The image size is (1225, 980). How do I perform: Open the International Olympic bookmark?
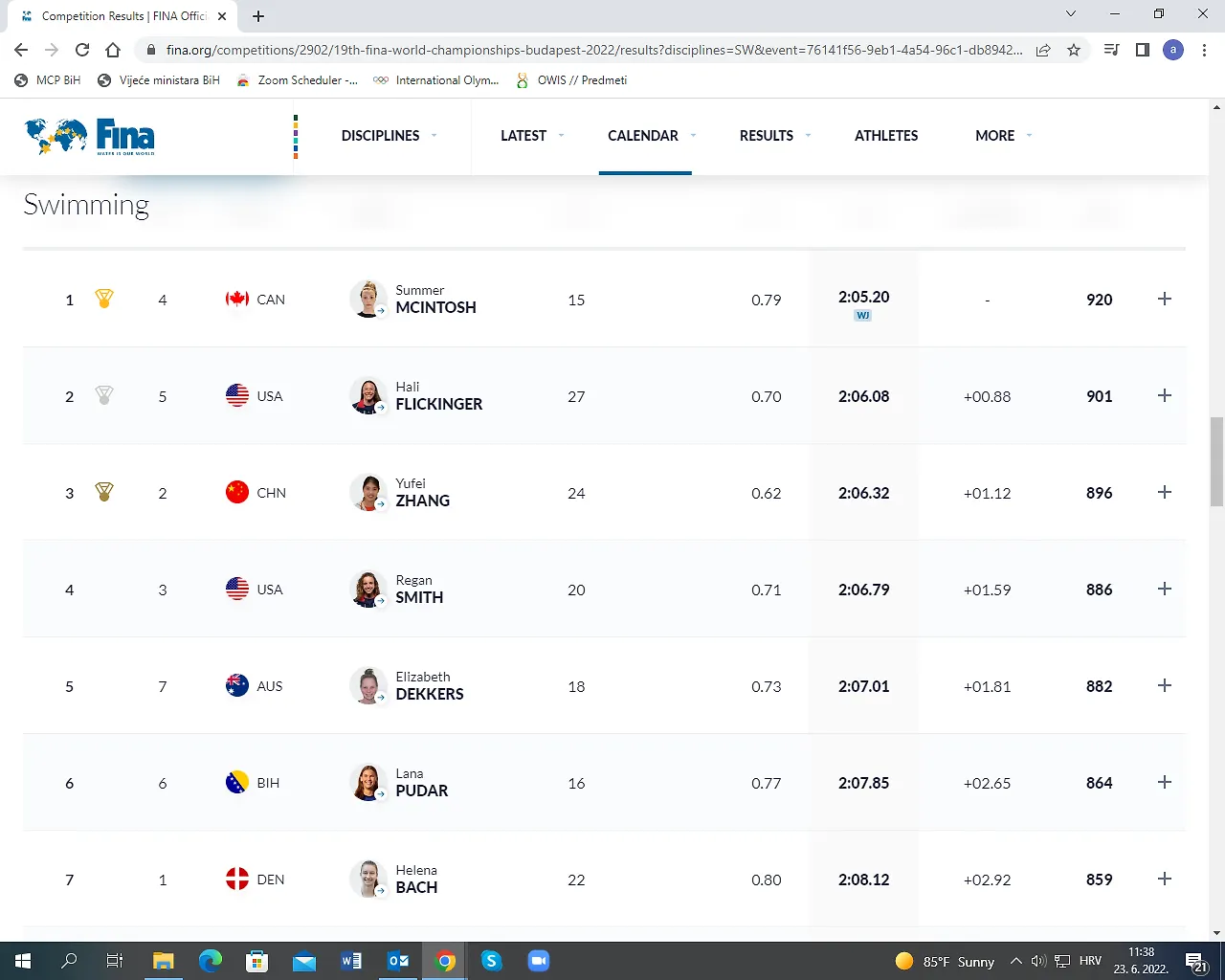pos(436,80)
